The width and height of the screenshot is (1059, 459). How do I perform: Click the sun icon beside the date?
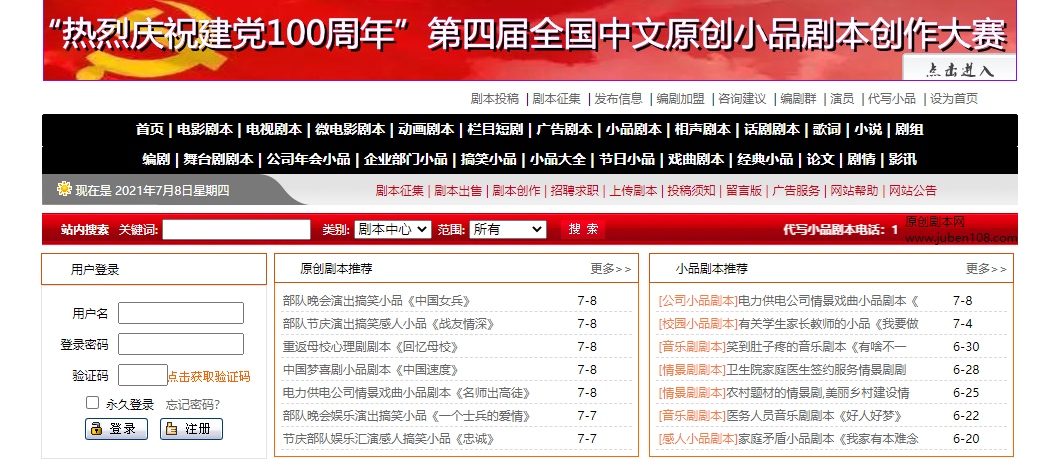(64, 189)
